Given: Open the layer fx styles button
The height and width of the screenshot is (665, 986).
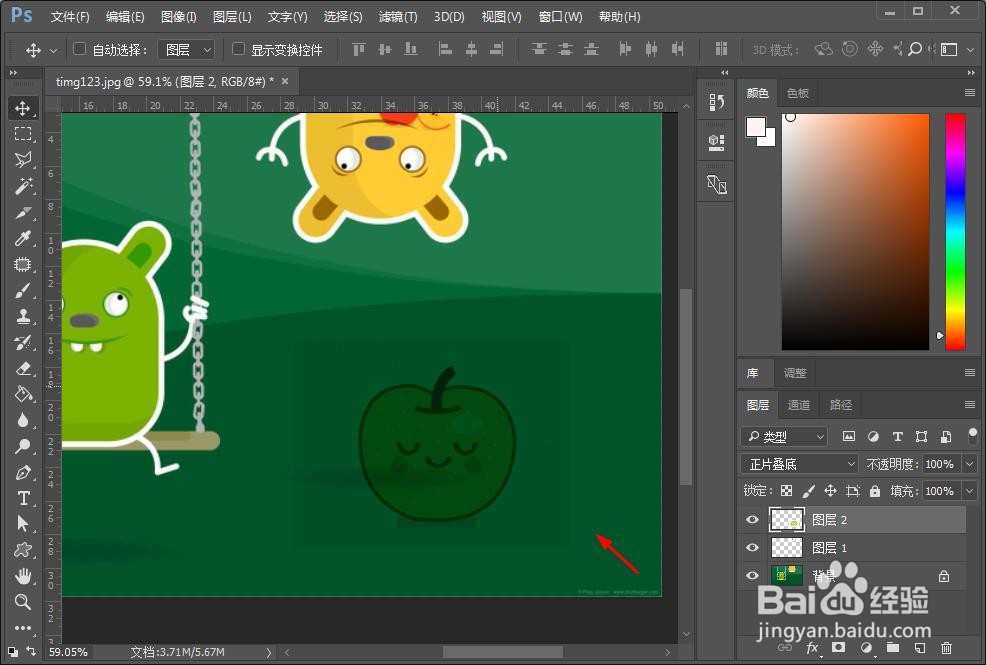Looking at the screenshot, I should point(812,647).
